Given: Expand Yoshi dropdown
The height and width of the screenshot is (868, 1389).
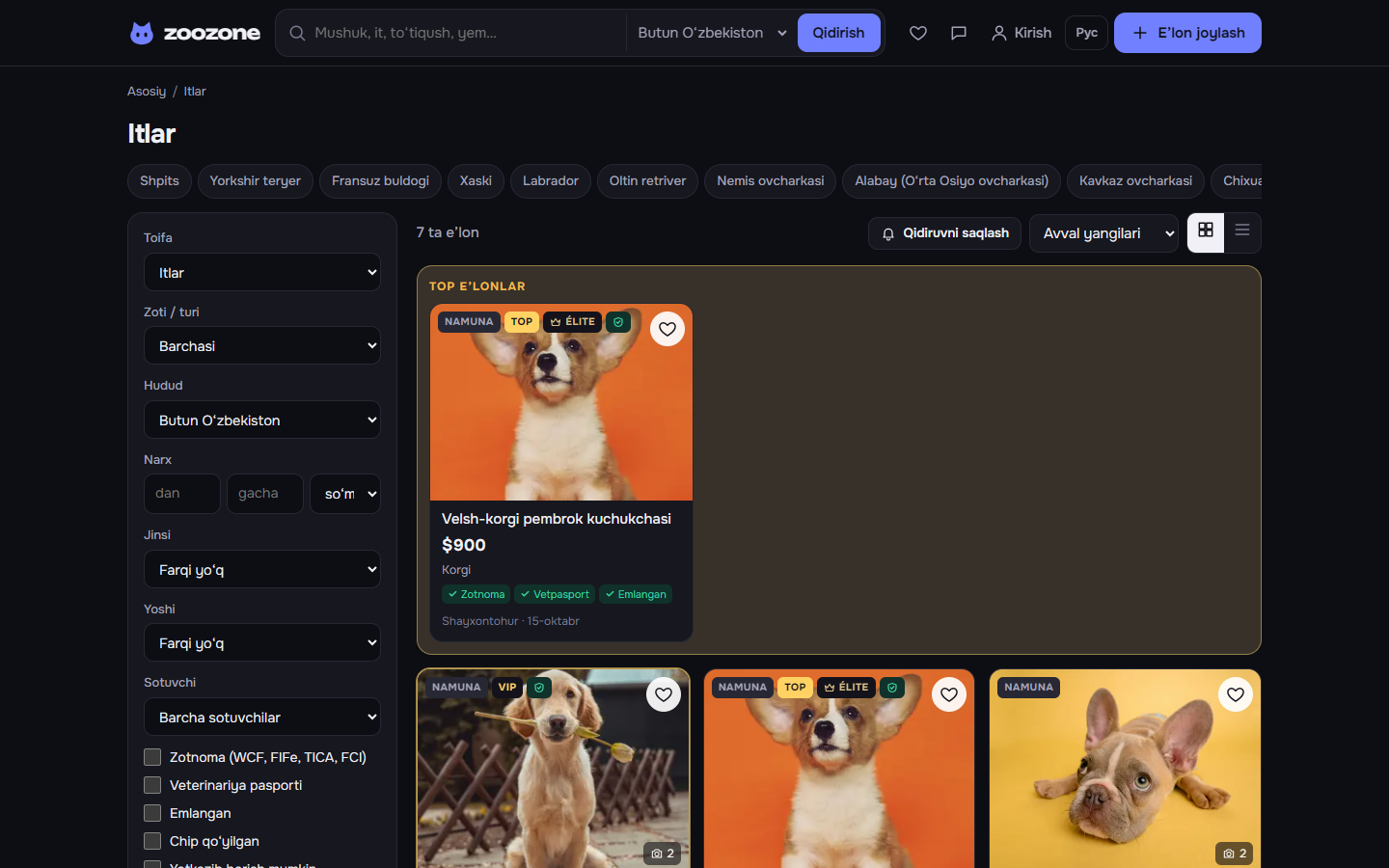Looking at the screenshot, I should click(x=262, y=642).
